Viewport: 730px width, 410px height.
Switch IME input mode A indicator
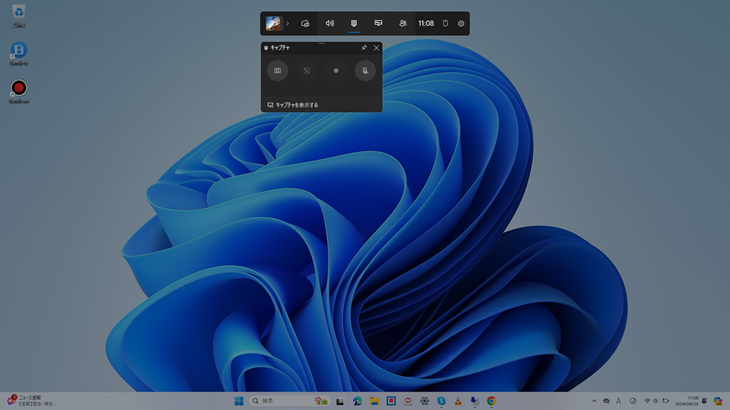tap(618, 401)
